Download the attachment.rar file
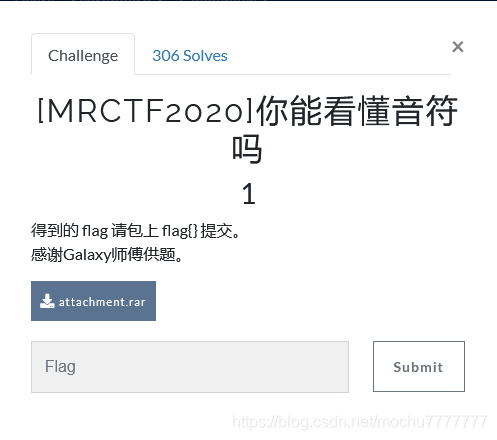497x440 pixels. (x=93, y=301)
